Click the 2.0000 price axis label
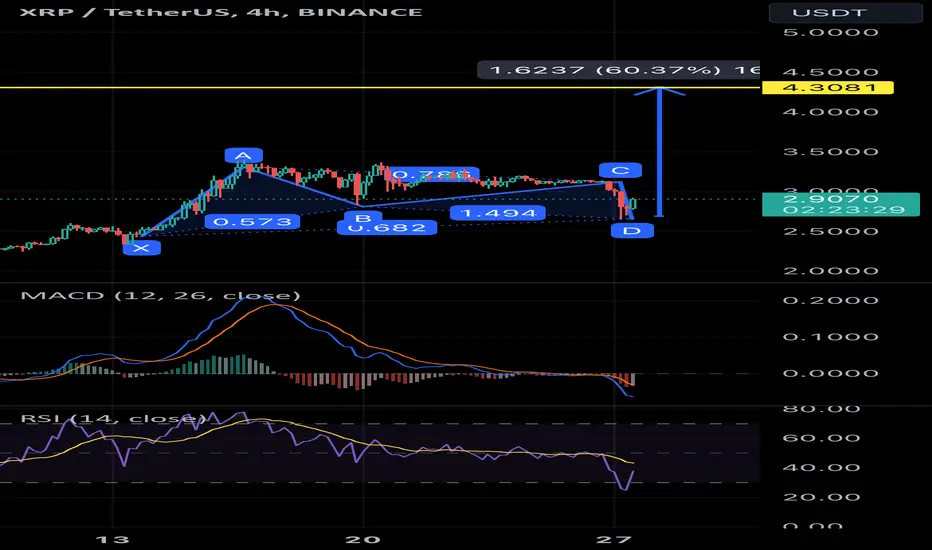Image resolution: width=932 pixels, height=550 pixels. (830, 271)
